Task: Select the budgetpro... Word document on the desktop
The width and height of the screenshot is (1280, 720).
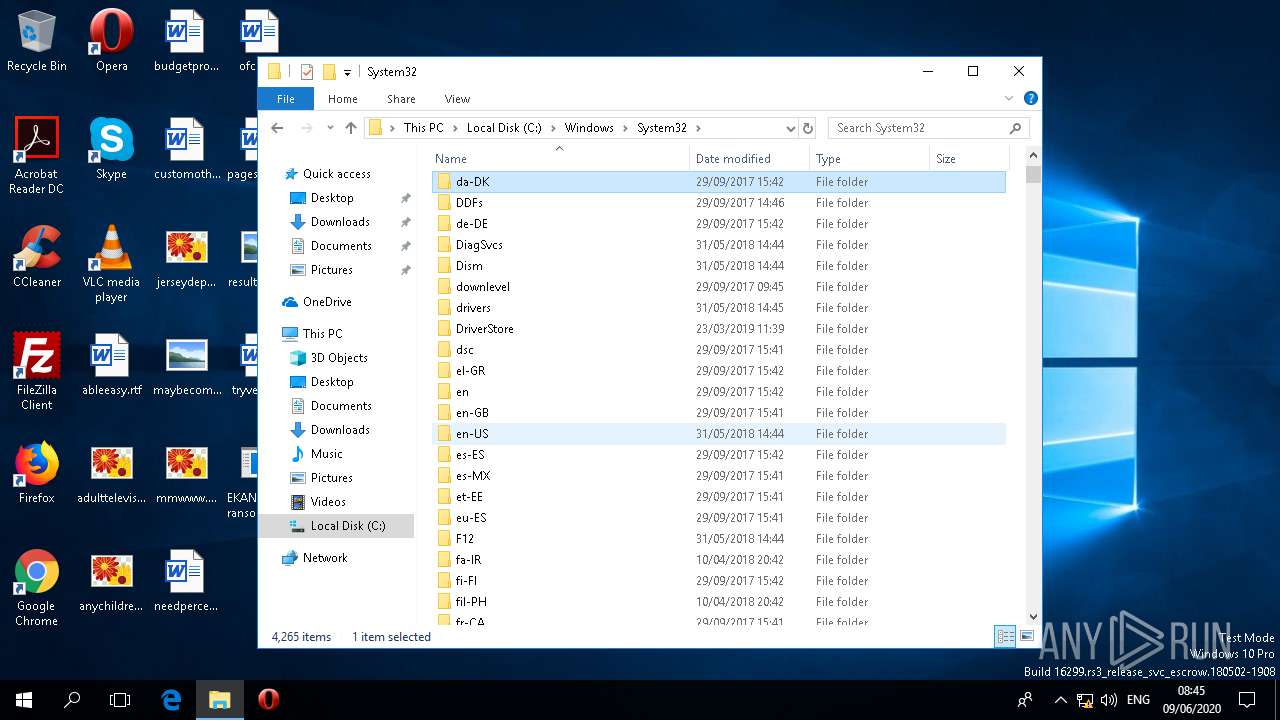Action: tap(186, 41)
